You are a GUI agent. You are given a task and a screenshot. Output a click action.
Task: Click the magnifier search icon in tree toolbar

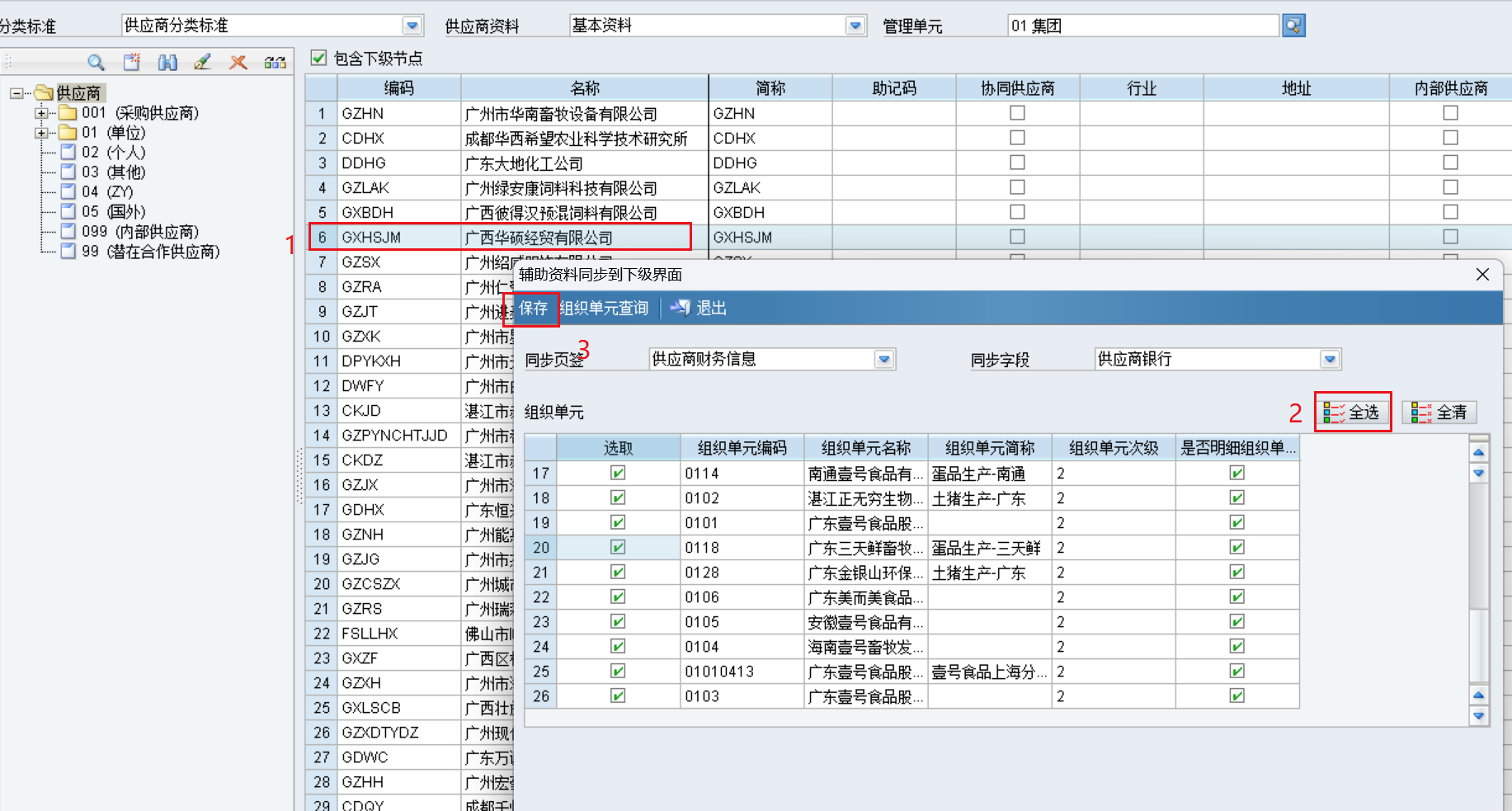[96, 62]
